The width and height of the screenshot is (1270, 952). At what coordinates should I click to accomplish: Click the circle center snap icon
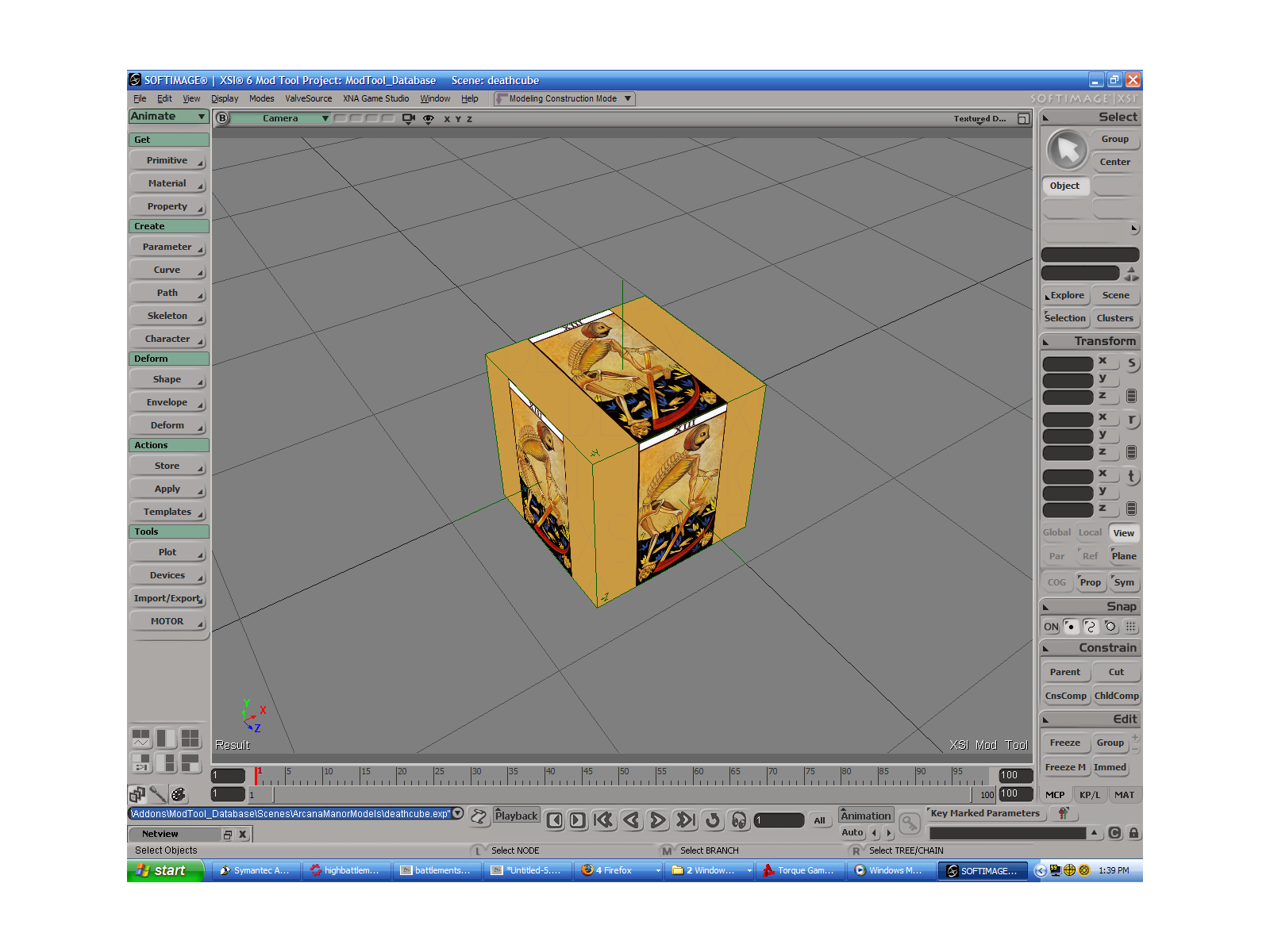coord(1110,627)
